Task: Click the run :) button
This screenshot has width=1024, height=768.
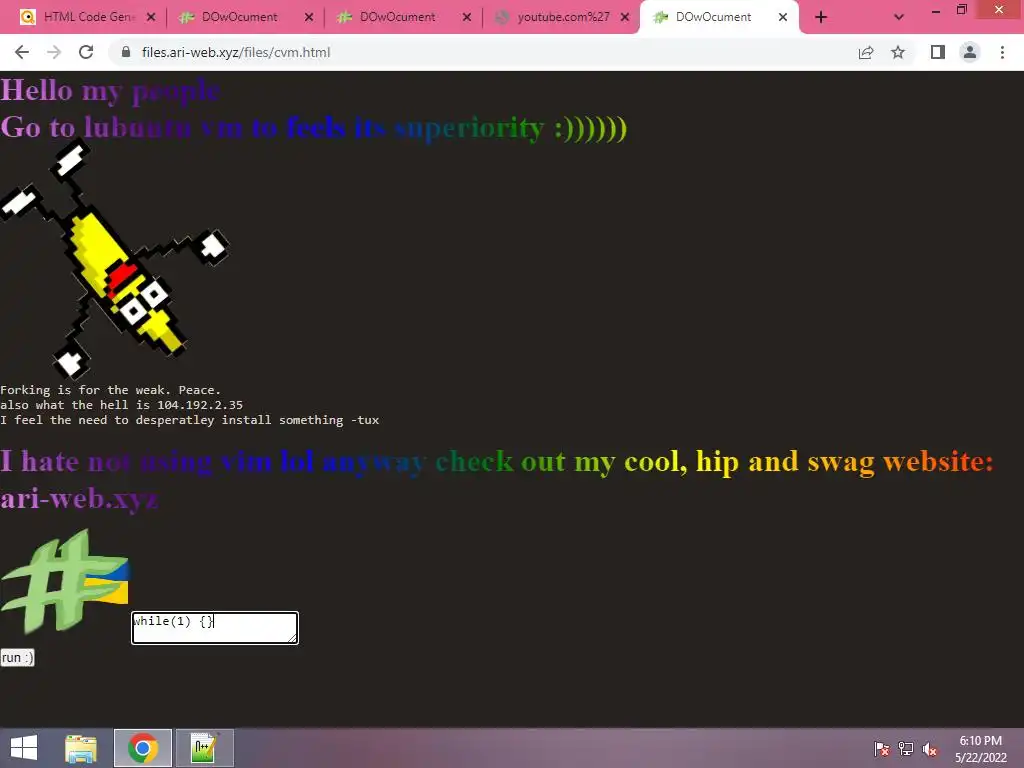Action: coord(17,658)
